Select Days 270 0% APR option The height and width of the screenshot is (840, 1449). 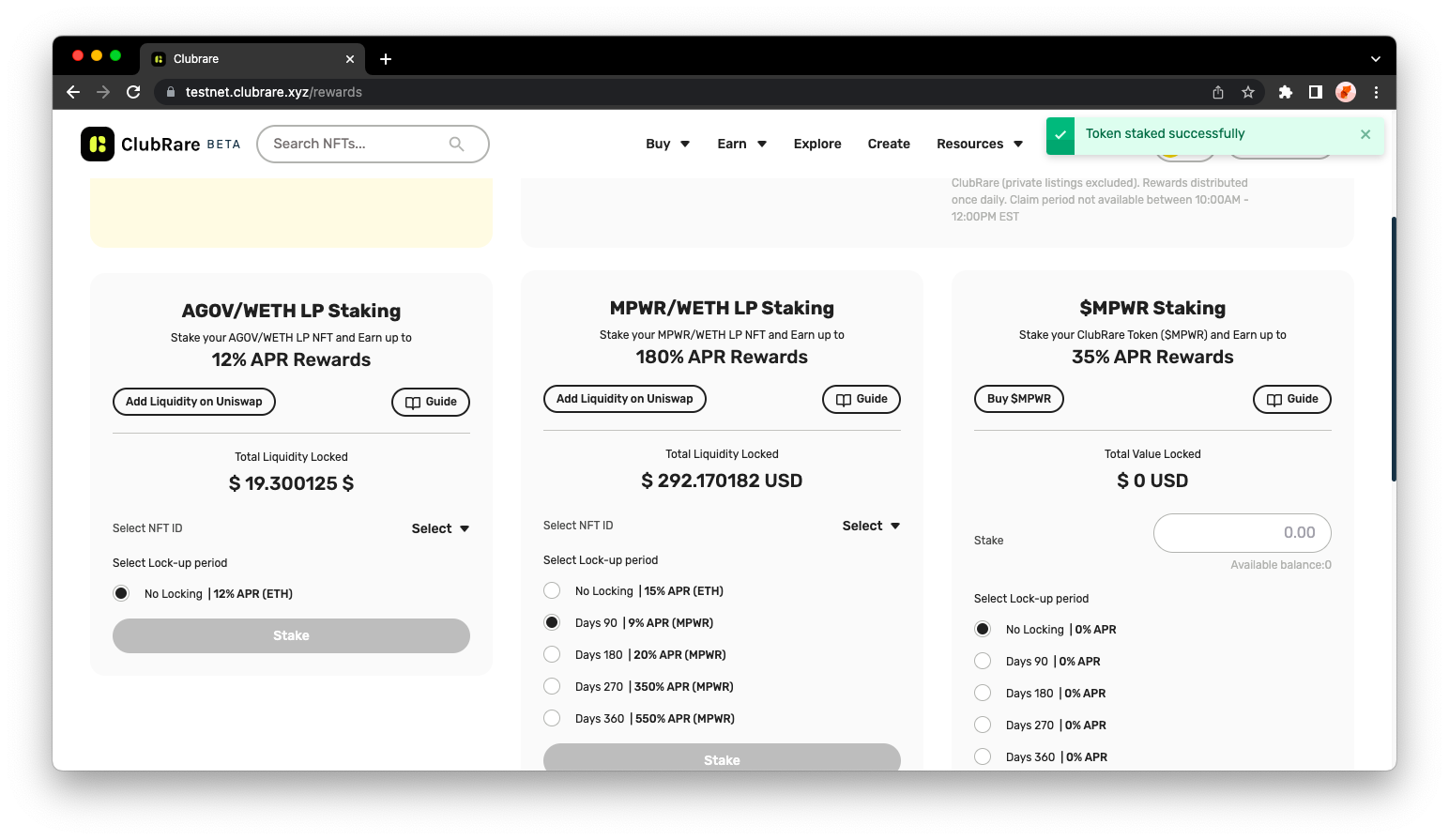(x=983, y=725)
